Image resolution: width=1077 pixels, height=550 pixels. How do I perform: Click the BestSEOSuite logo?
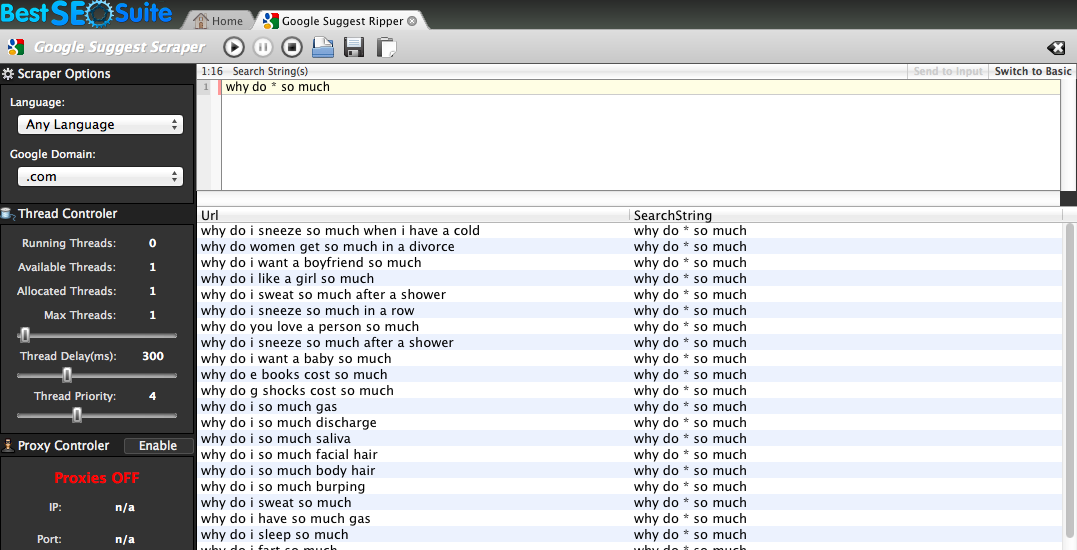(87, 13)
